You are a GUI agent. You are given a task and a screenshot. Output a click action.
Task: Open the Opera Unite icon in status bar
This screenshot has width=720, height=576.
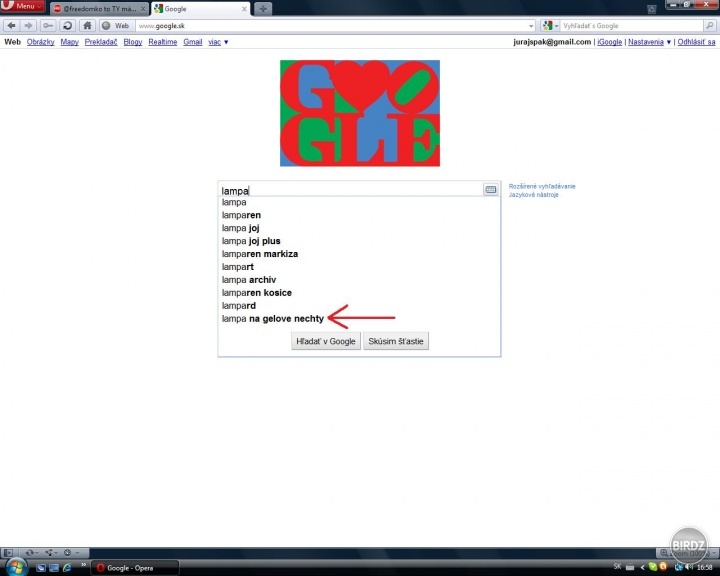(50, 553)
